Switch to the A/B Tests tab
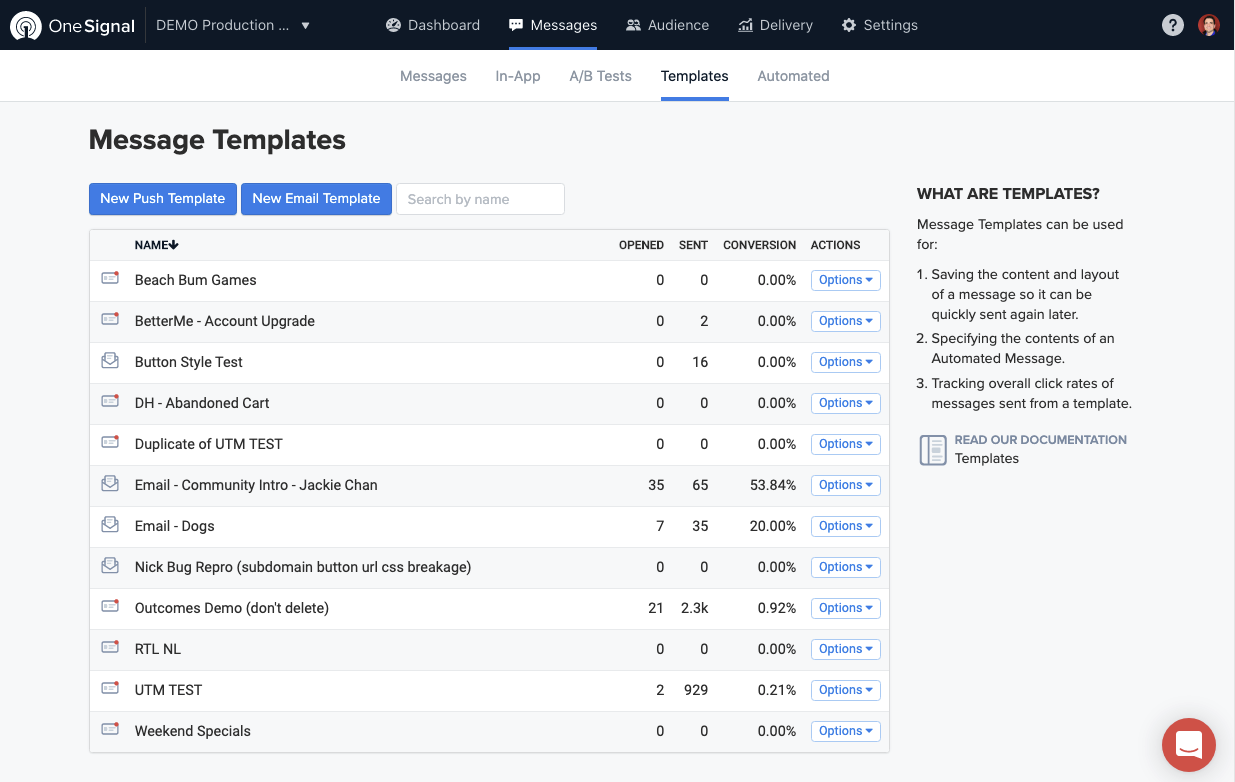 (600, 76)
